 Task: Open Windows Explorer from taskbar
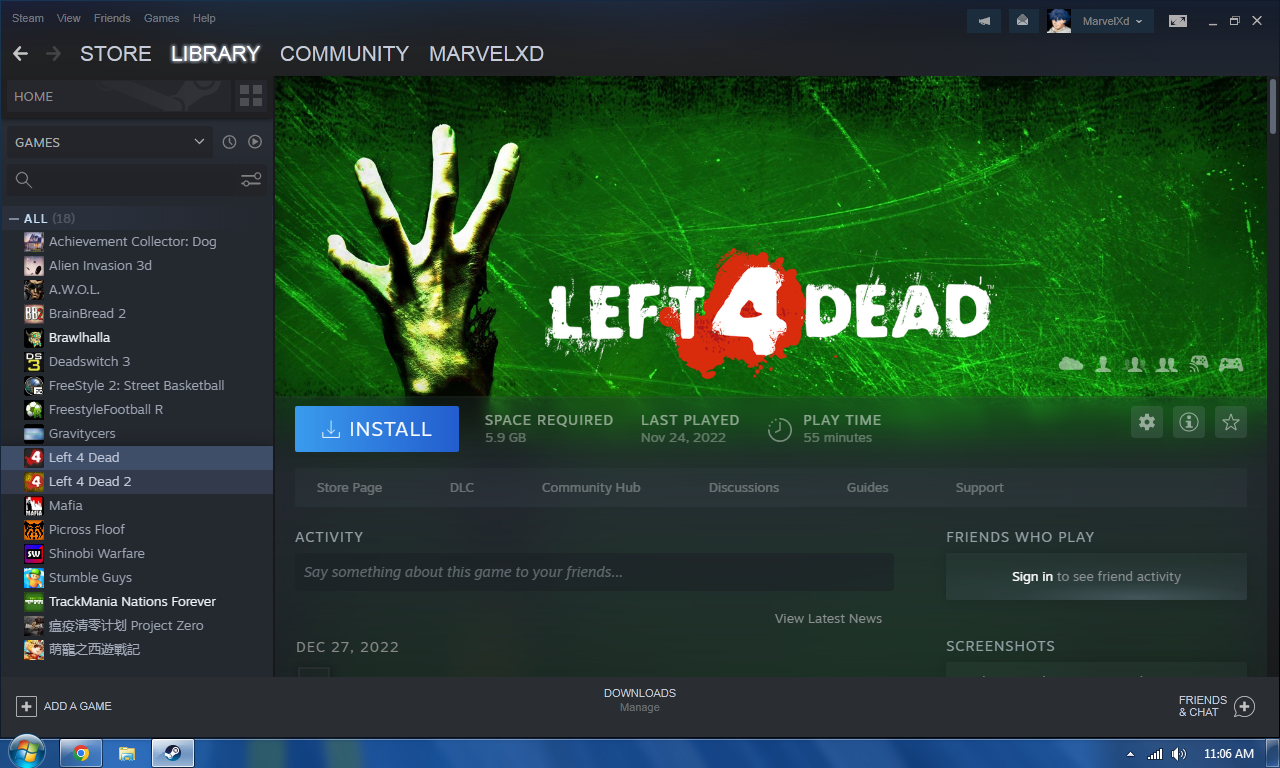coord(127,753)
